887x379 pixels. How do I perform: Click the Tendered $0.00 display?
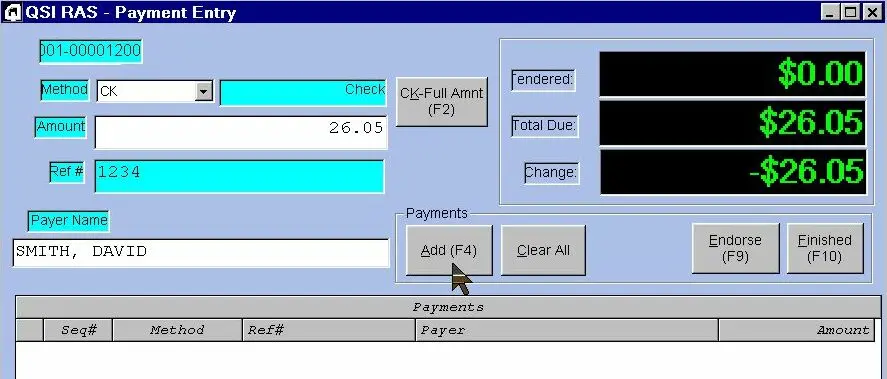click(732, 74)
